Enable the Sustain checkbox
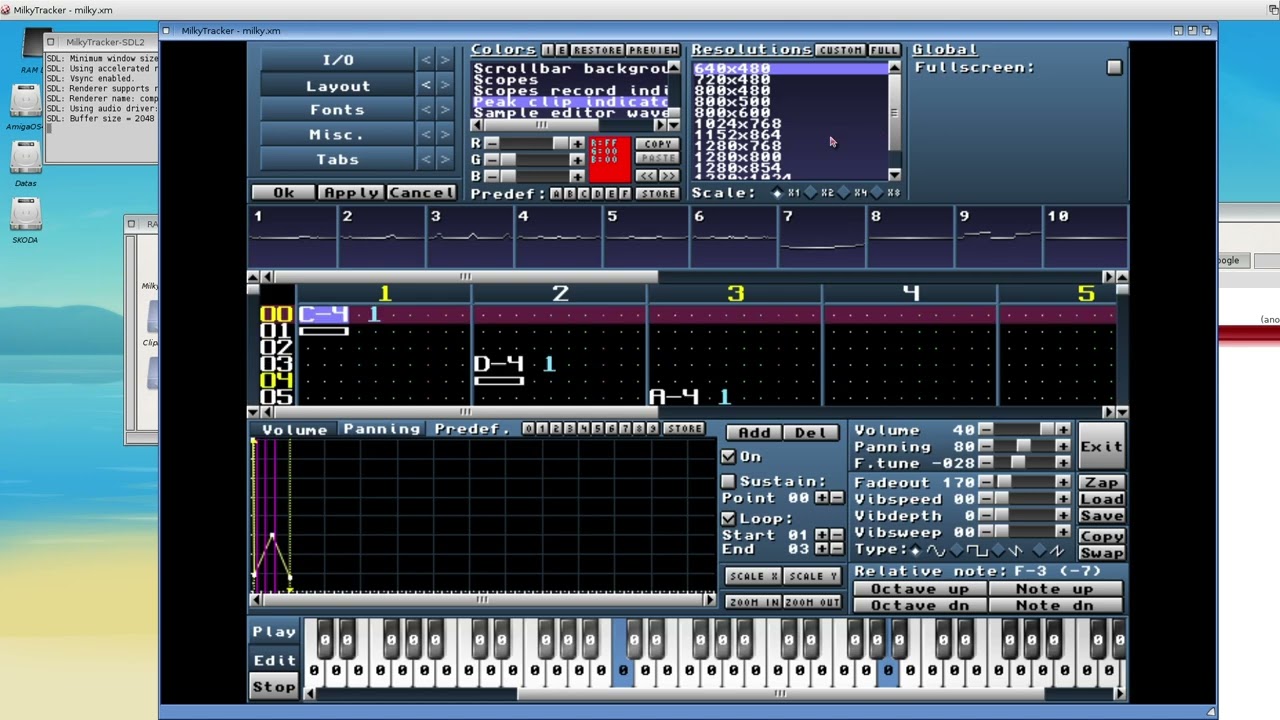This screenshot has width=1280, height=720. click(728, 481)
